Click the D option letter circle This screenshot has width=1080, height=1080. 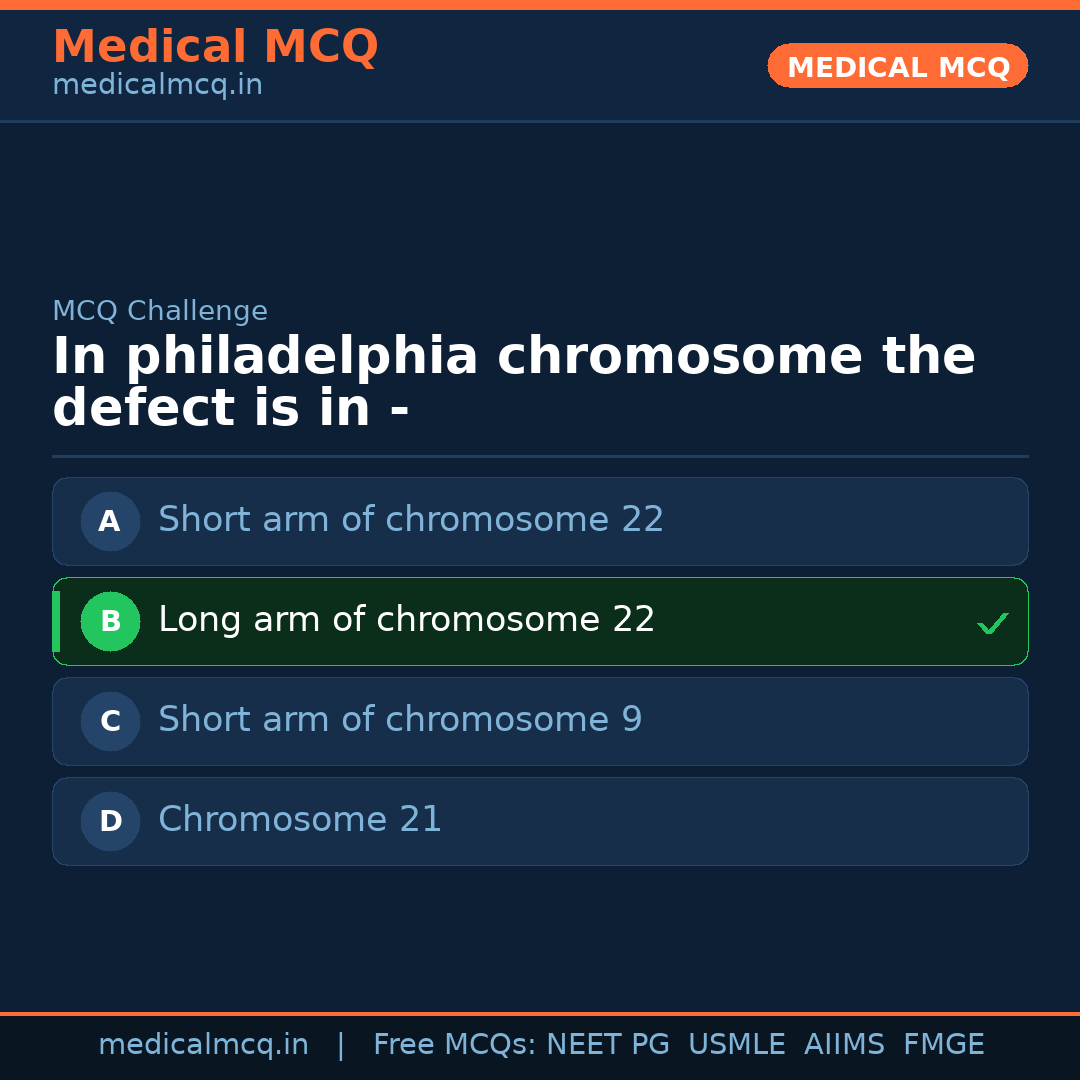(x=110, y=821)
